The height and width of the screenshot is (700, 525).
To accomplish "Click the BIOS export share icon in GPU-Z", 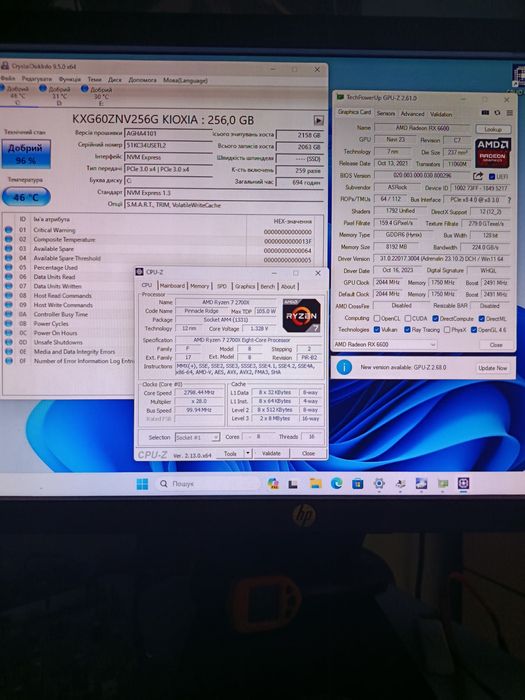I will tap(478, 176).
